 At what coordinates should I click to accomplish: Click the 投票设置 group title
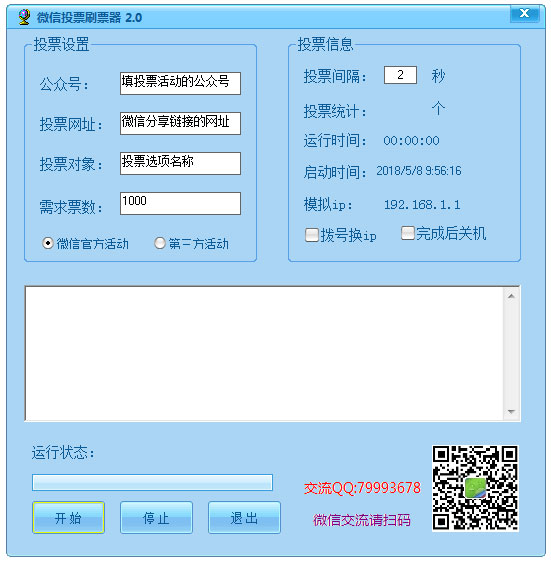pos(61,45)
